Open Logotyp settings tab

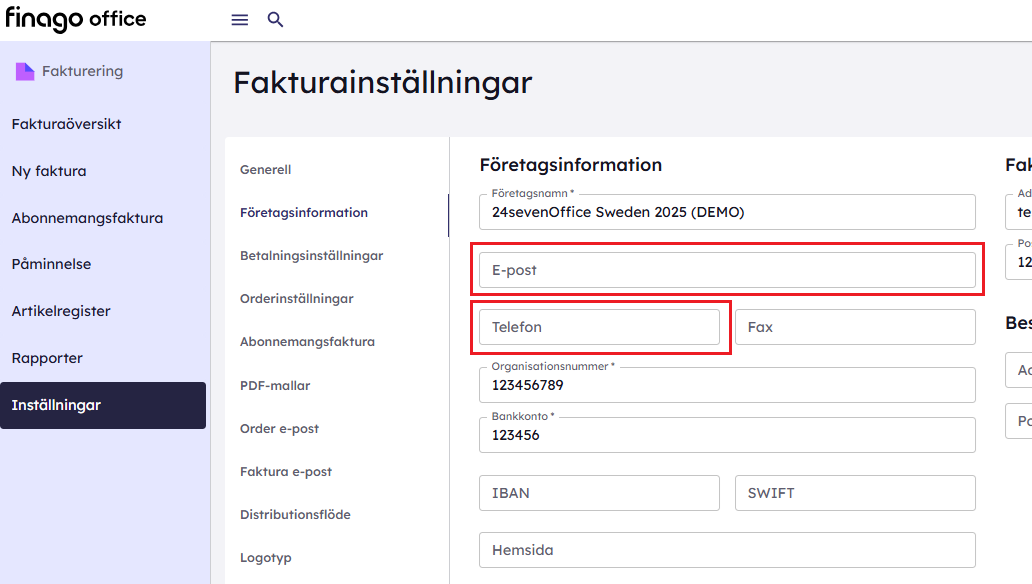tap(266, 558)
